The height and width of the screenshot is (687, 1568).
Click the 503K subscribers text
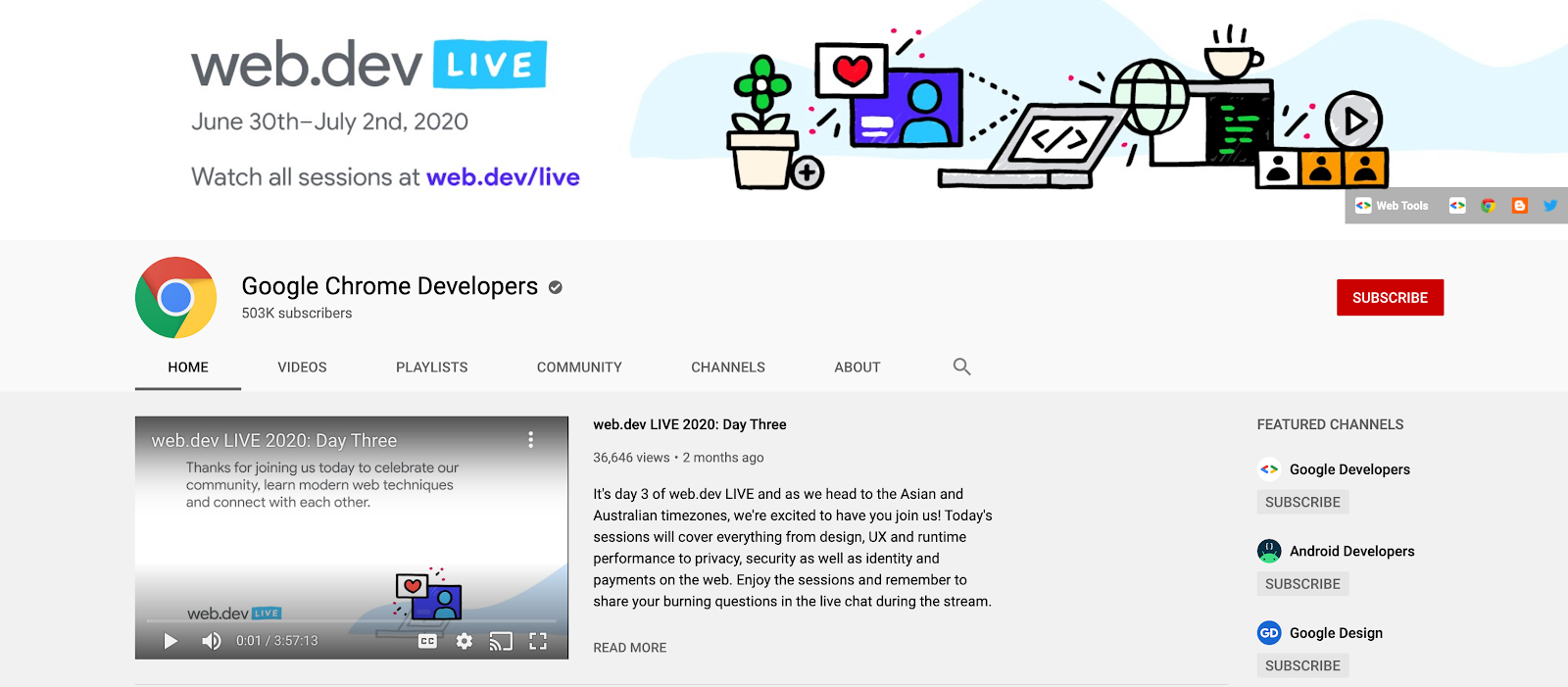pos(297,314)
